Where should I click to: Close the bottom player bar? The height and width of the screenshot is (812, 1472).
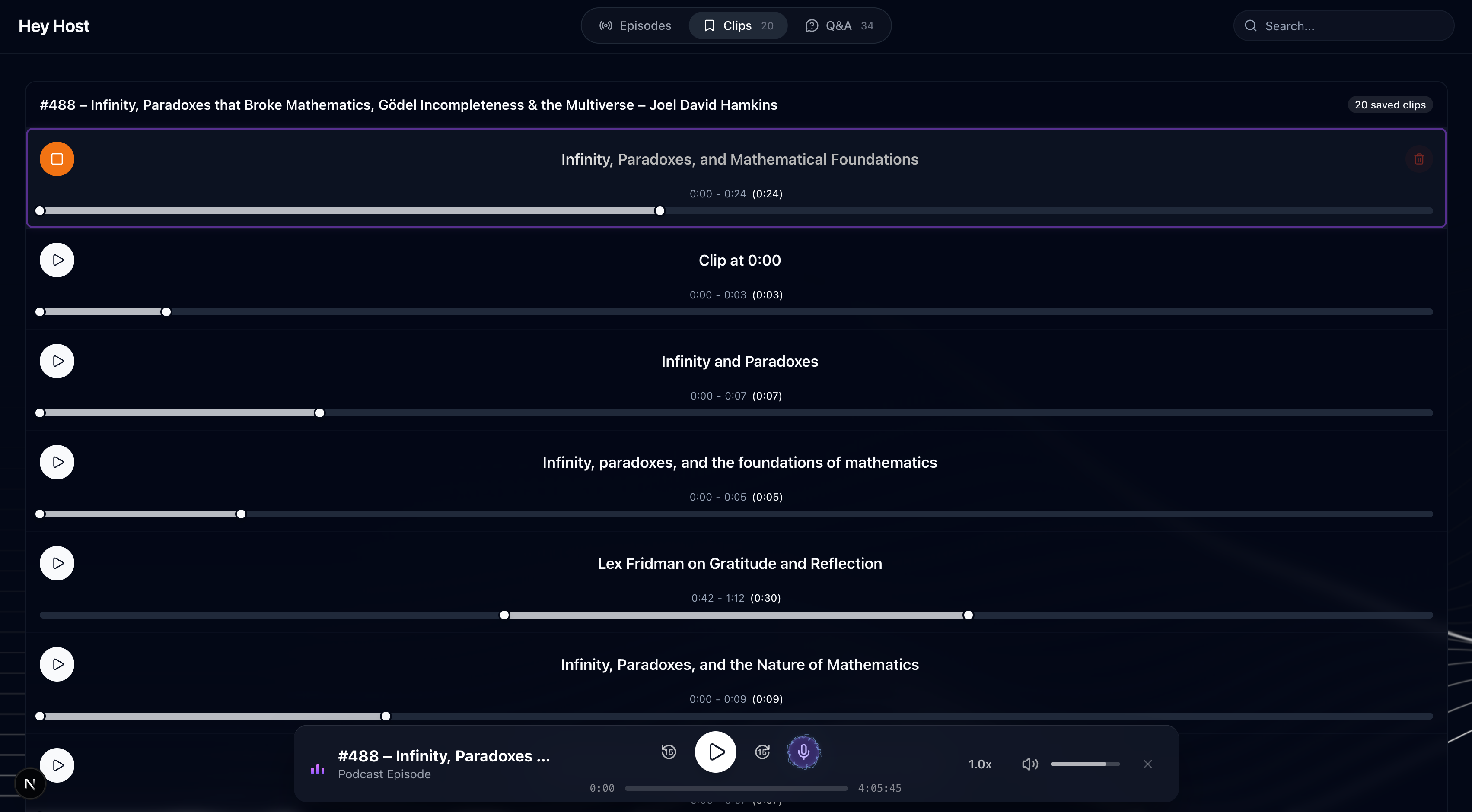[x=1147, y=764]
